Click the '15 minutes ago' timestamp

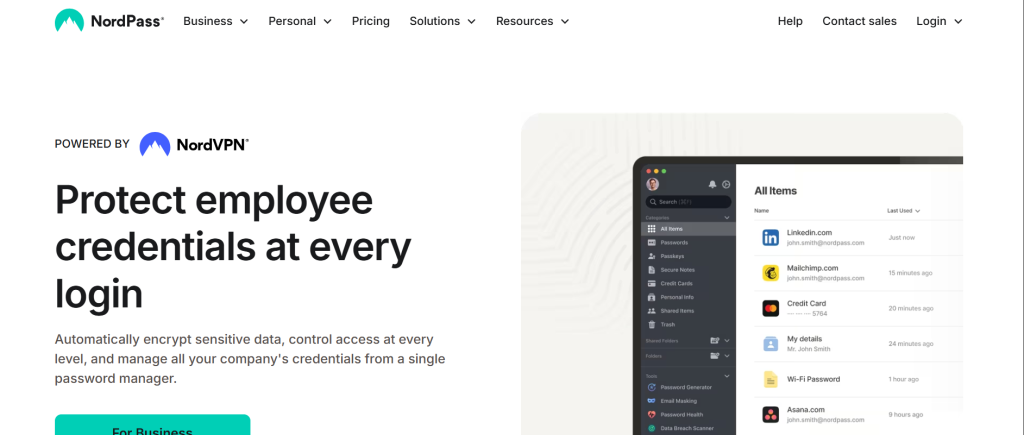pos(910,273)
